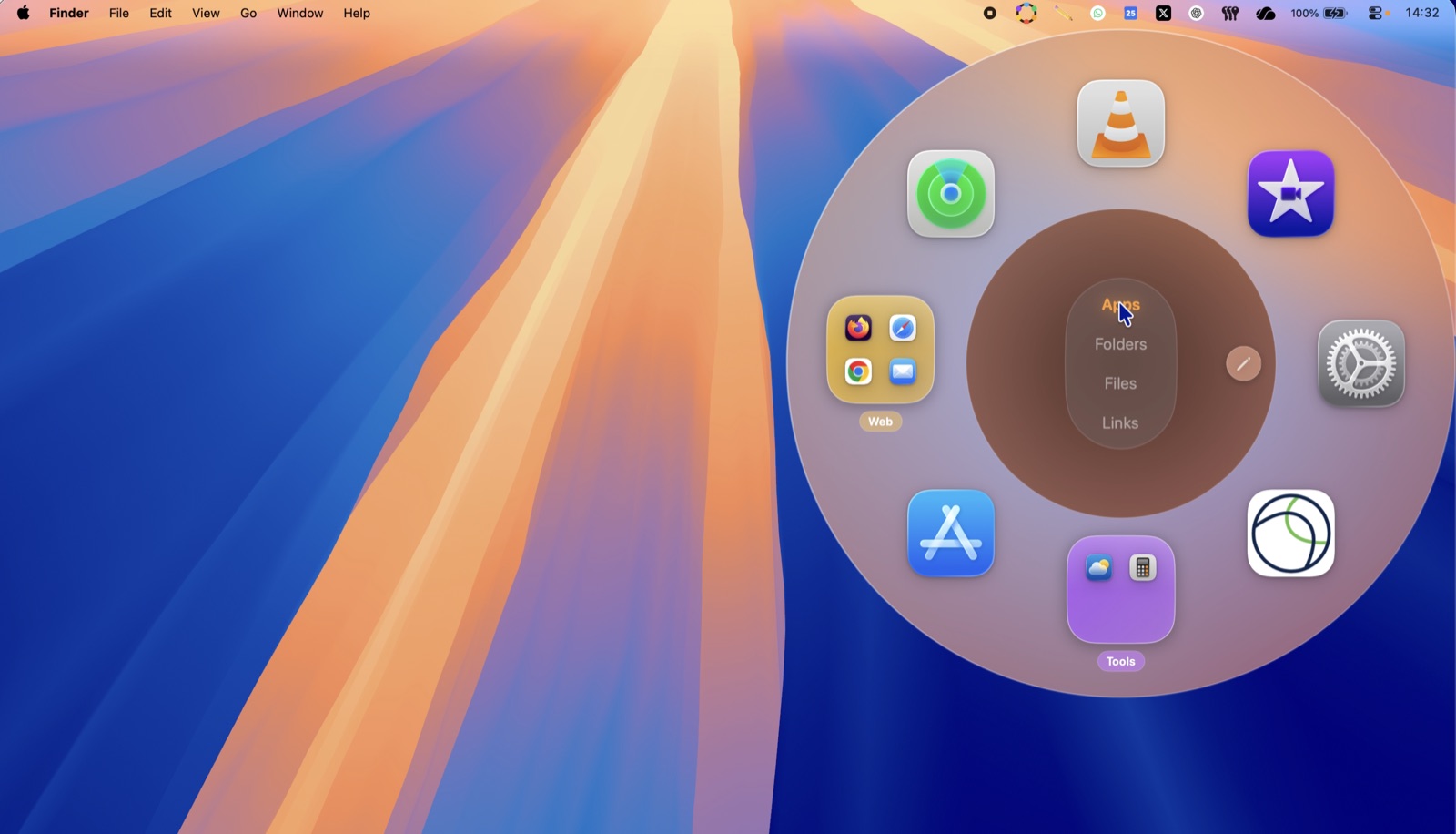The height and width of the screenshot is (834, 1456).
Task: Open the ChatGPT menu bar icon
Action: (x=1197, y=13)
